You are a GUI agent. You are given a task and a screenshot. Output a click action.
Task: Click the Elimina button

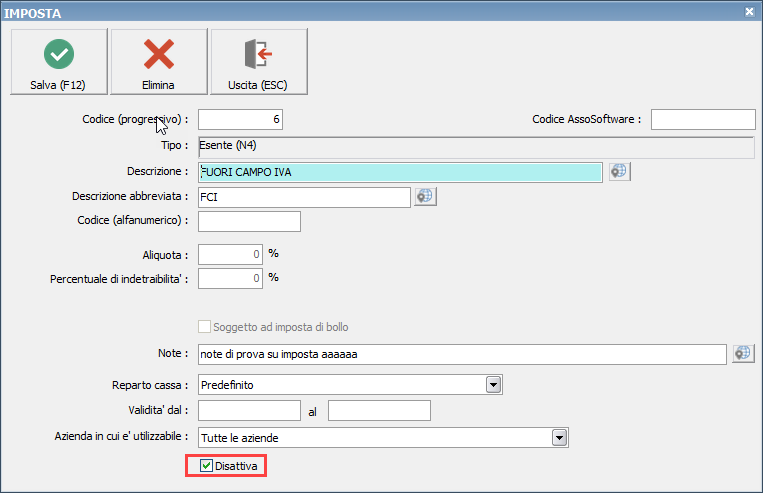coord(159,61)
